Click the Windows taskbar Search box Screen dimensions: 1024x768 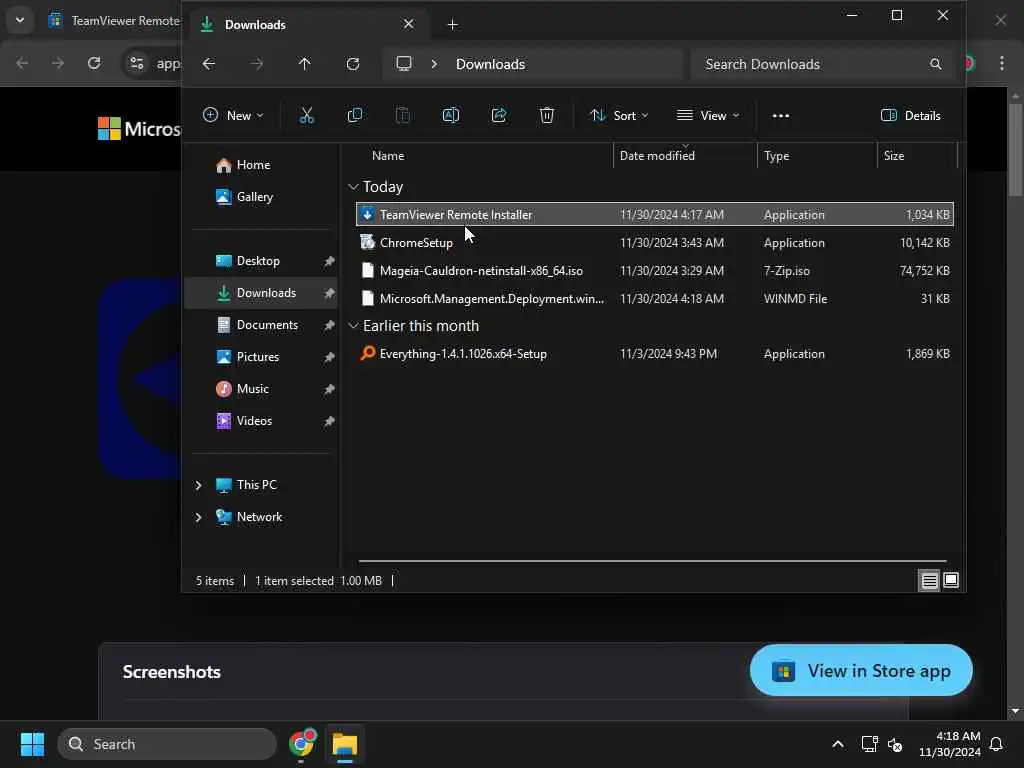[167, 744]
